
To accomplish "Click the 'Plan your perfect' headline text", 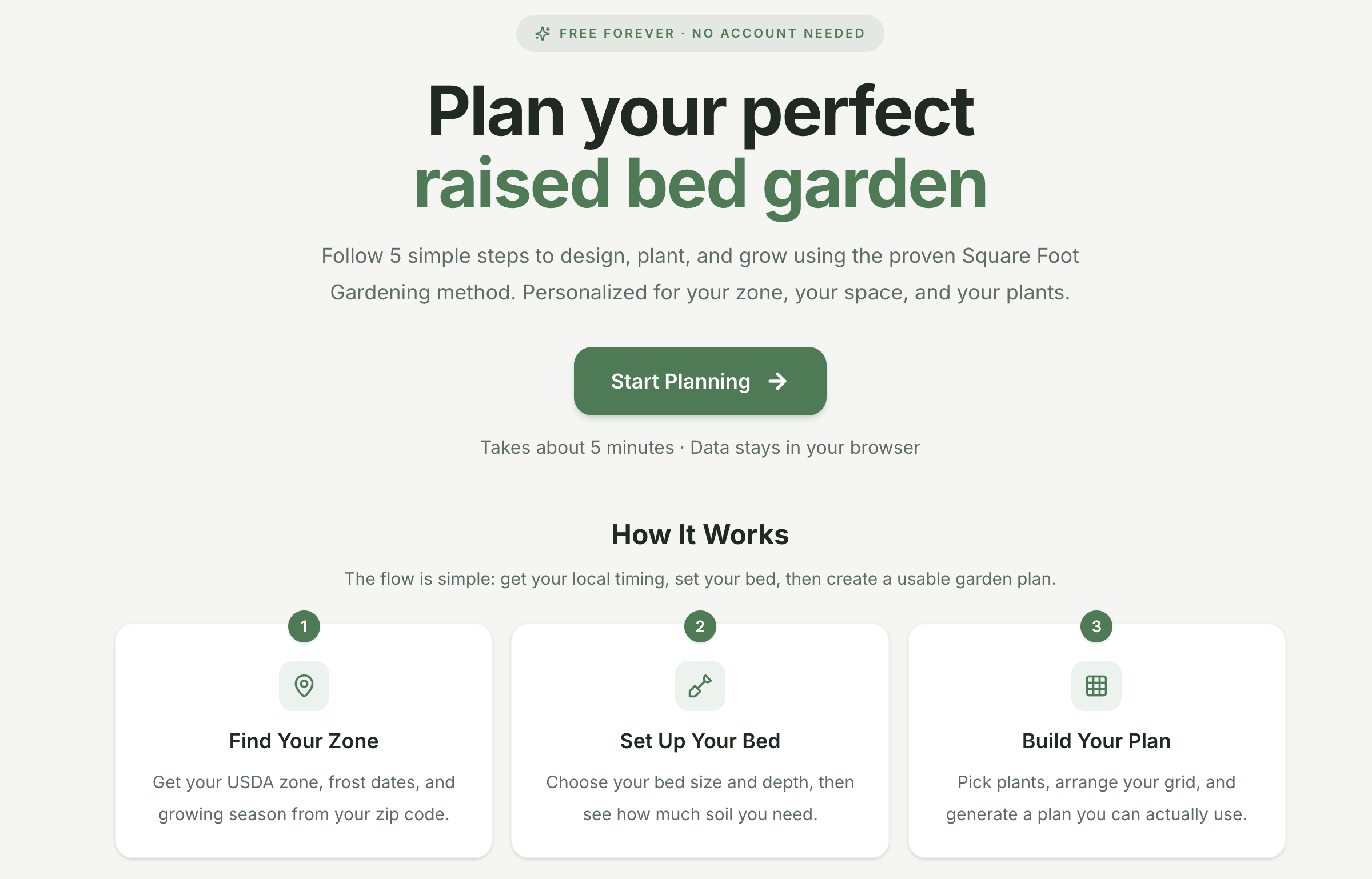I will pyautogui.click(x=700, y=111).
